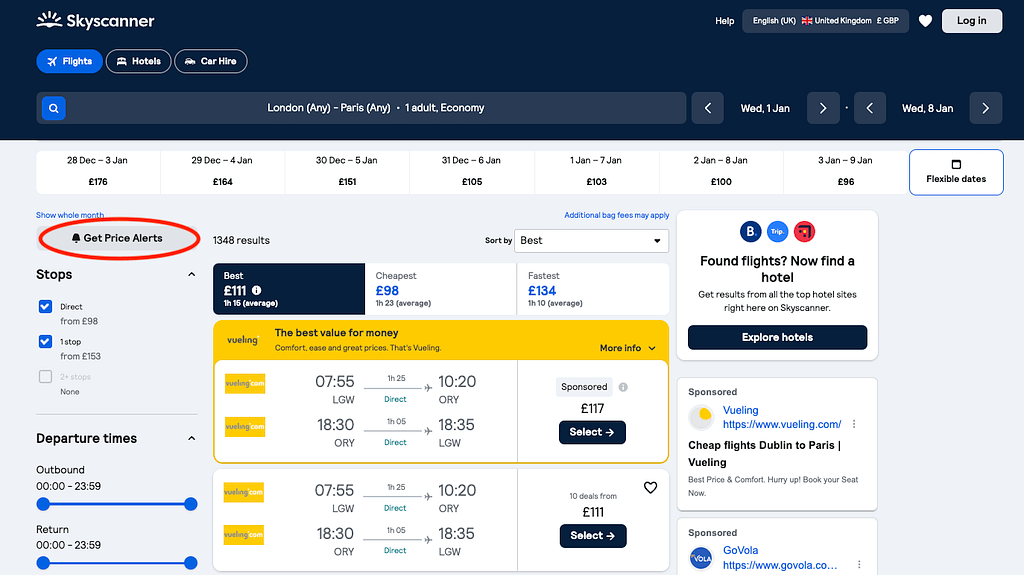Click the Trip.com logo circle

click(777, 231)
